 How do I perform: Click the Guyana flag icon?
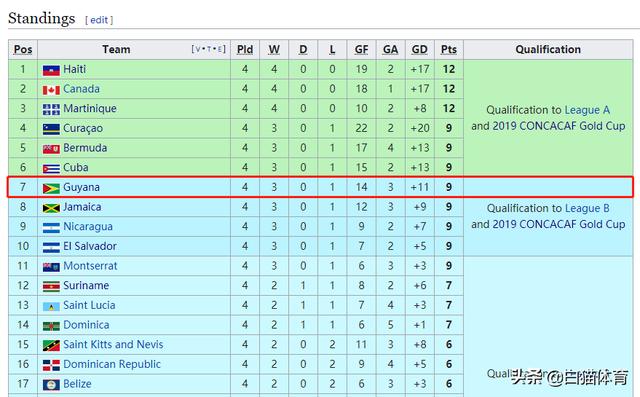click(51, 188)
